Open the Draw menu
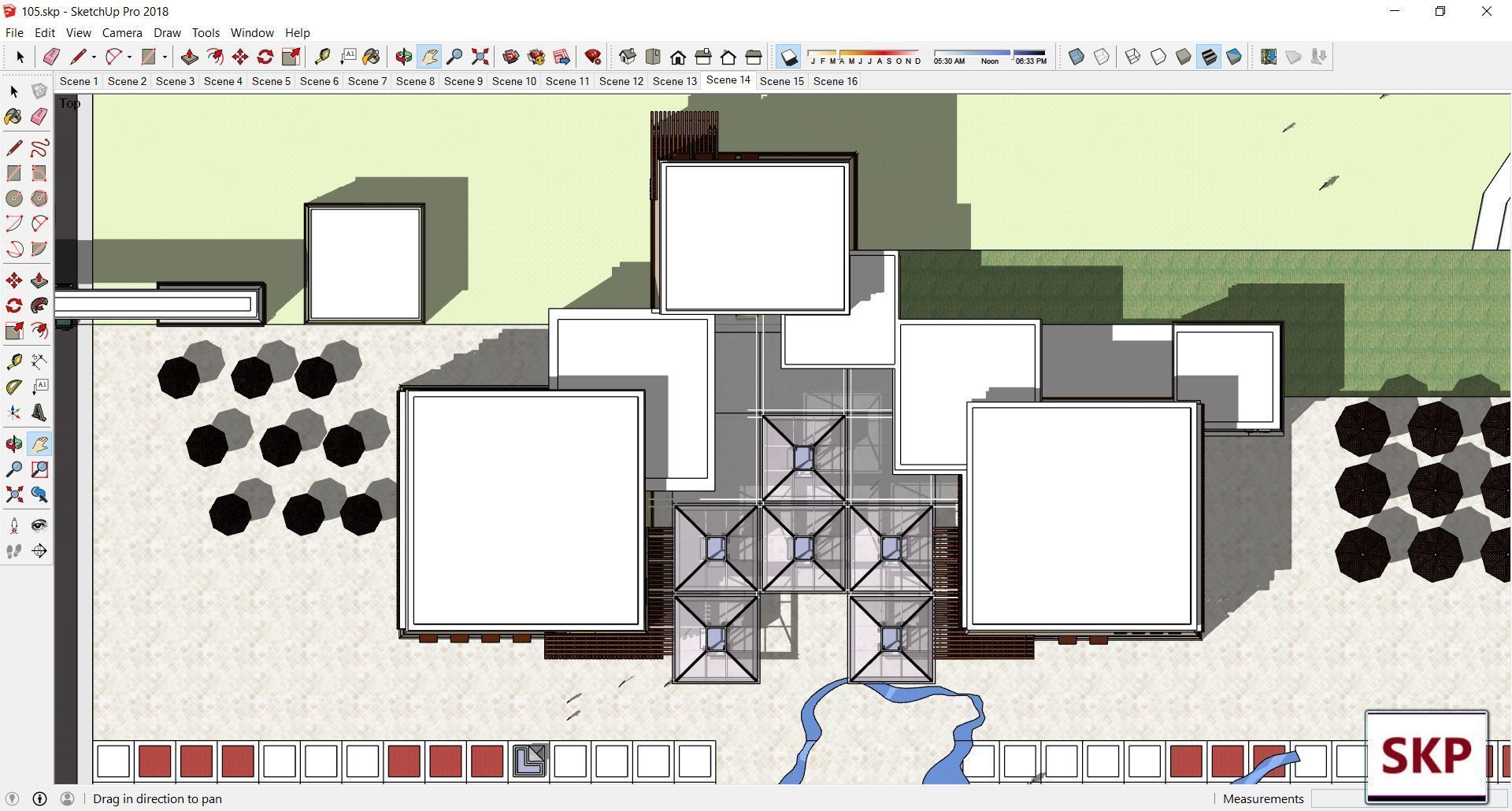The width and height of the screenshot is (1512, 811). [167, 32]
